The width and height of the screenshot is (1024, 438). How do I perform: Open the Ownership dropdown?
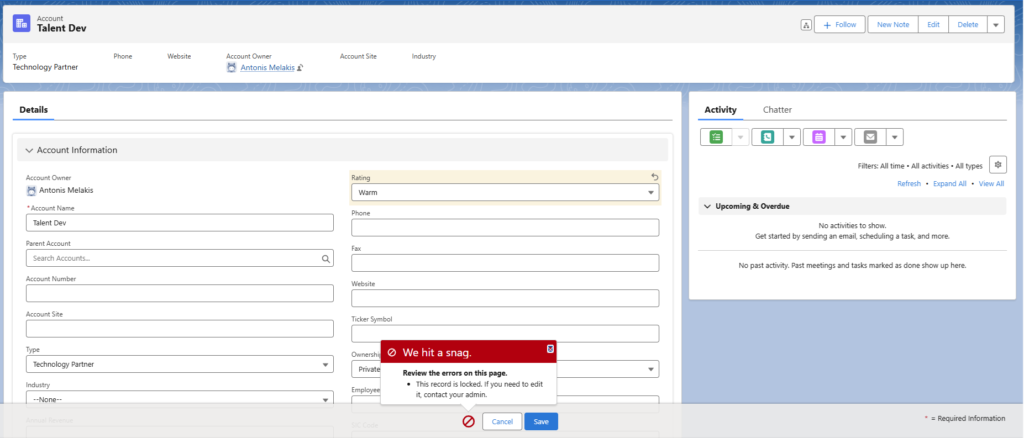click(505, 369)
